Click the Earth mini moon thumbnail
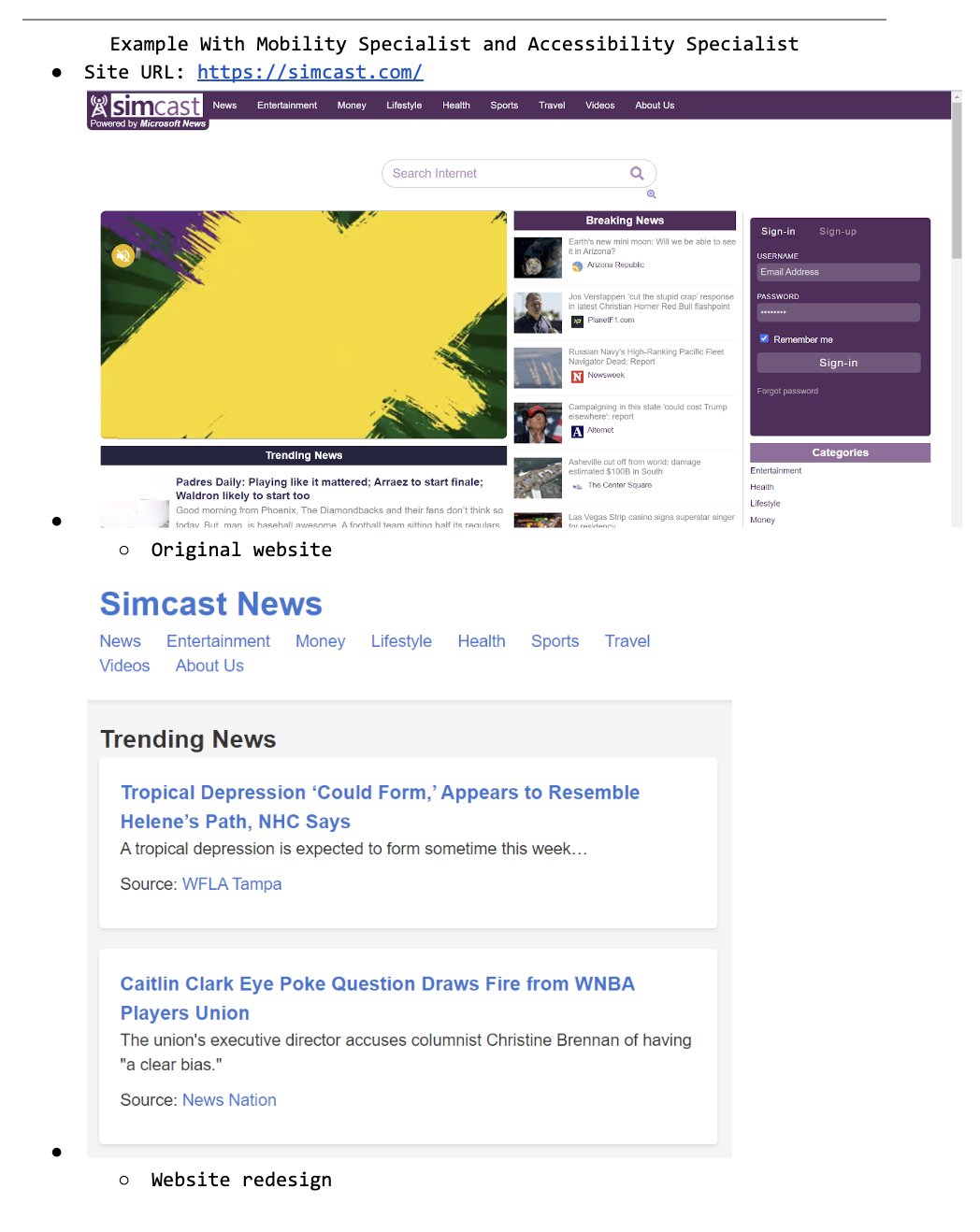980x1232 pixels. coord(538,257)
